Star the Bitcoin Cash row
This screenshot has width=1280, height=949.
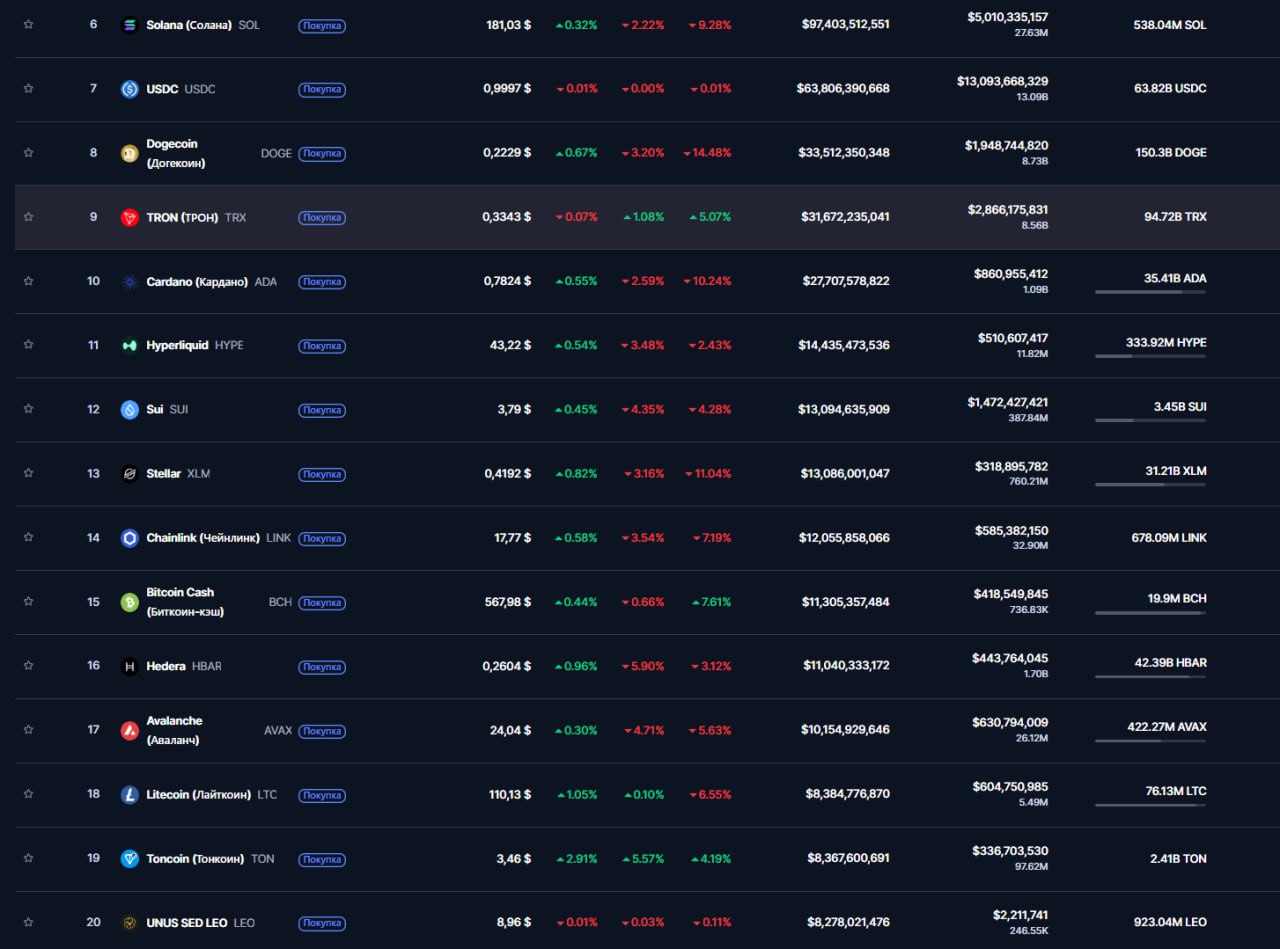pyautogui.click(x=28, y=601)
